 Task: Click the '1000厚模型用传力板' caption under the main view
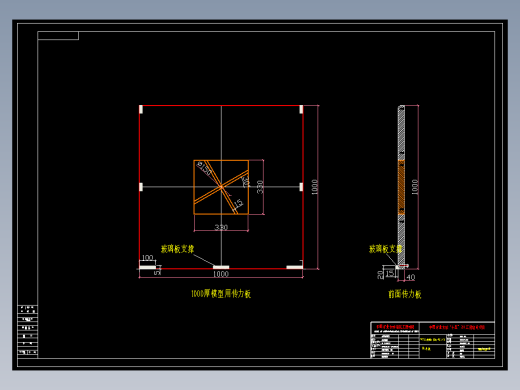point(221,294)
